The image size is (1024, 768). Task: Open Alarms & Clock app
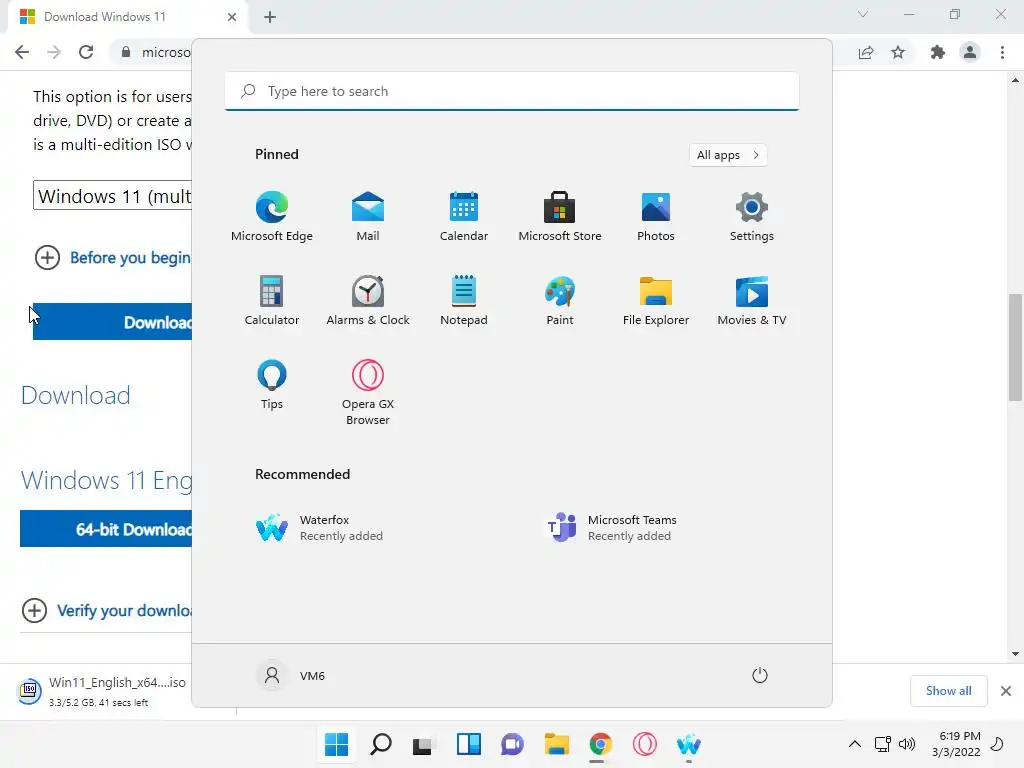click(x=368, y=300)
